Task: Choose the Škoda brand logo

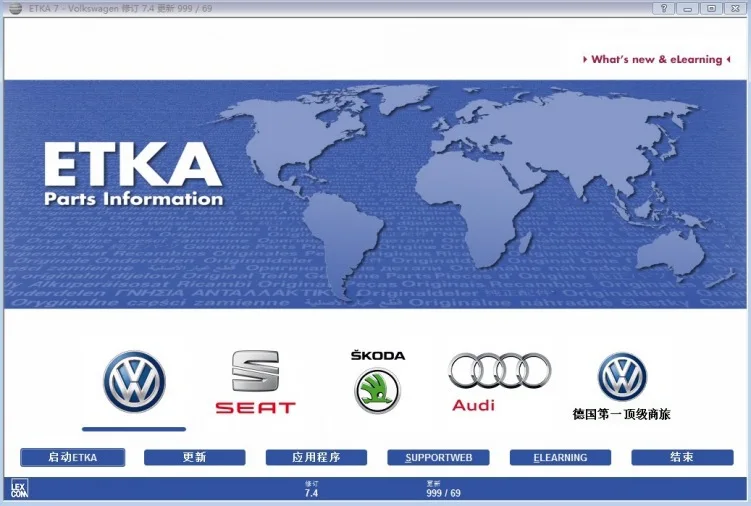Action: point(377,381)
